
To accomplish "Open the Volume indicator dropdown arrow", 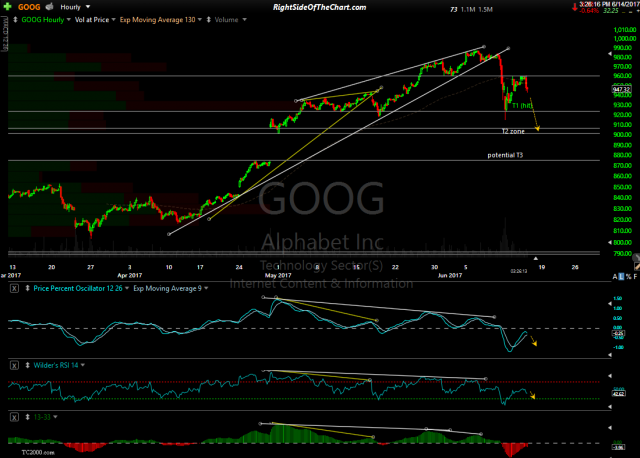I will click(244, 20).
